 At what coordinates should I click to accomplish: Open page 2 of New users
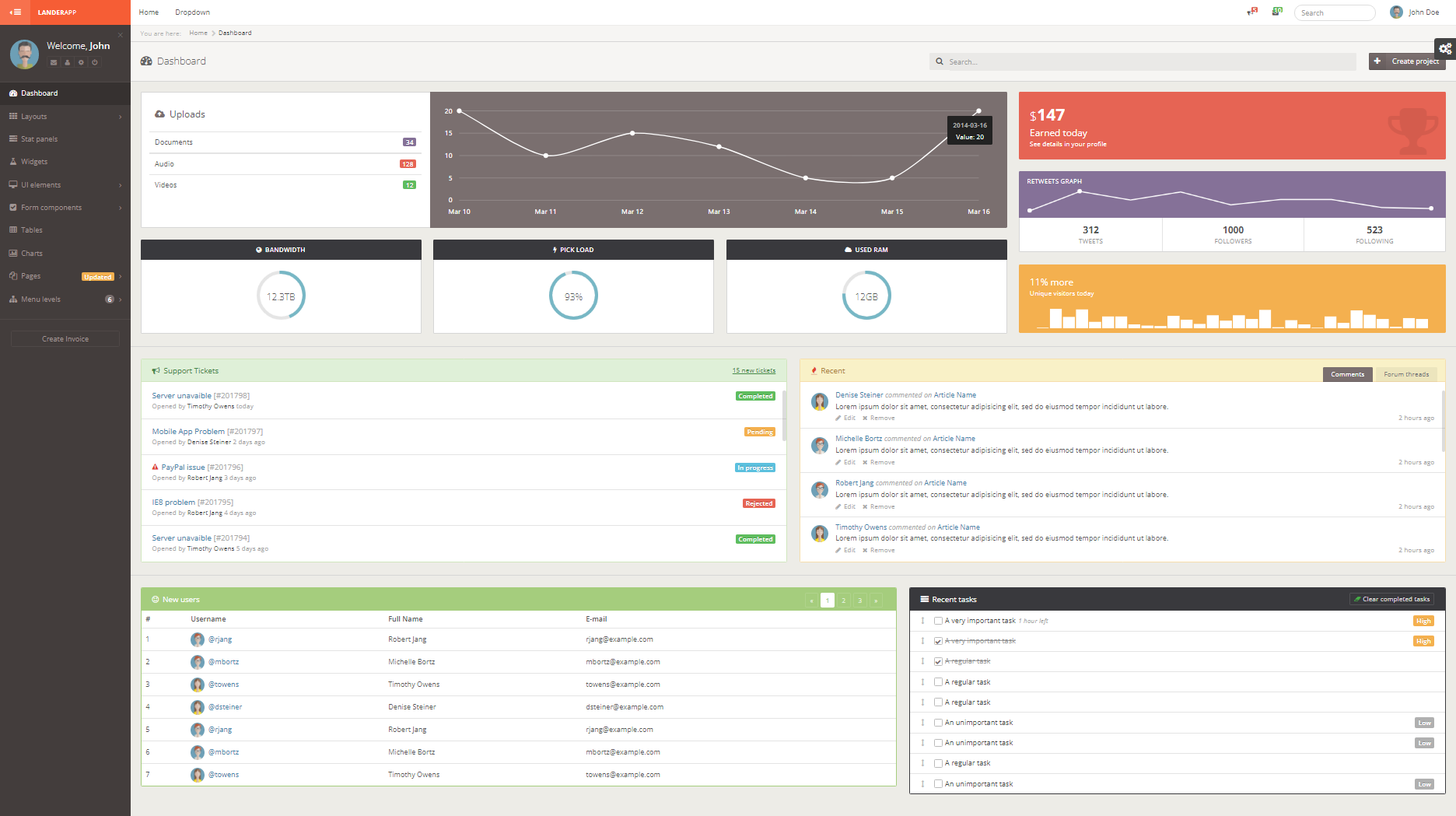pos(844,601)
